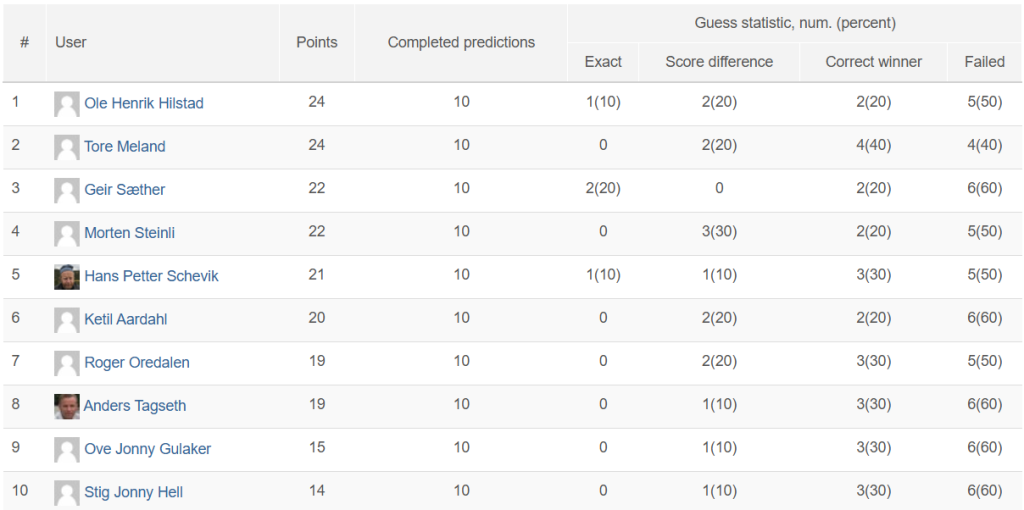Select the Exact column header
1024x510 pixels.
603,62
